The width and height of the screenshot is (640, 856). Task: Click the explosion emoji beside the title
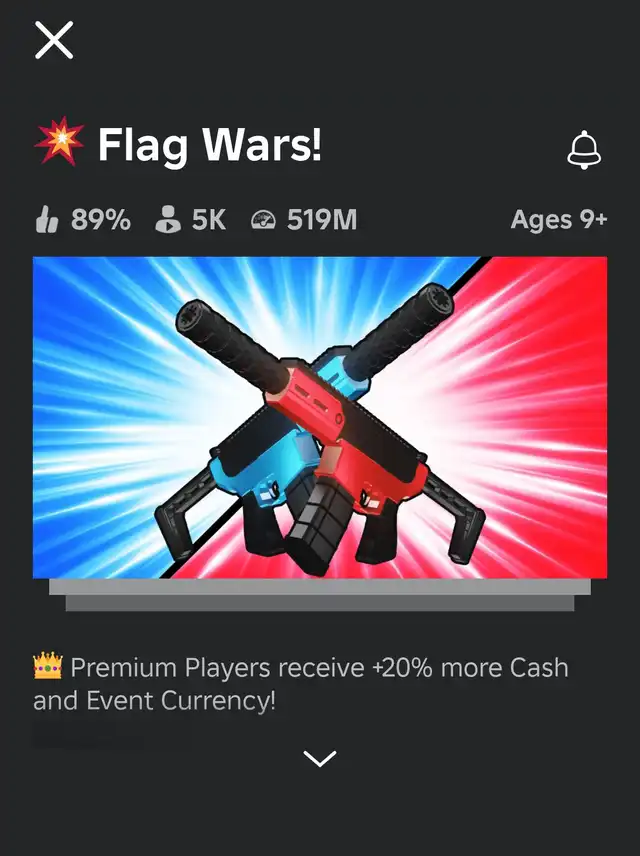pyautogui.click(x=60, y=141)
